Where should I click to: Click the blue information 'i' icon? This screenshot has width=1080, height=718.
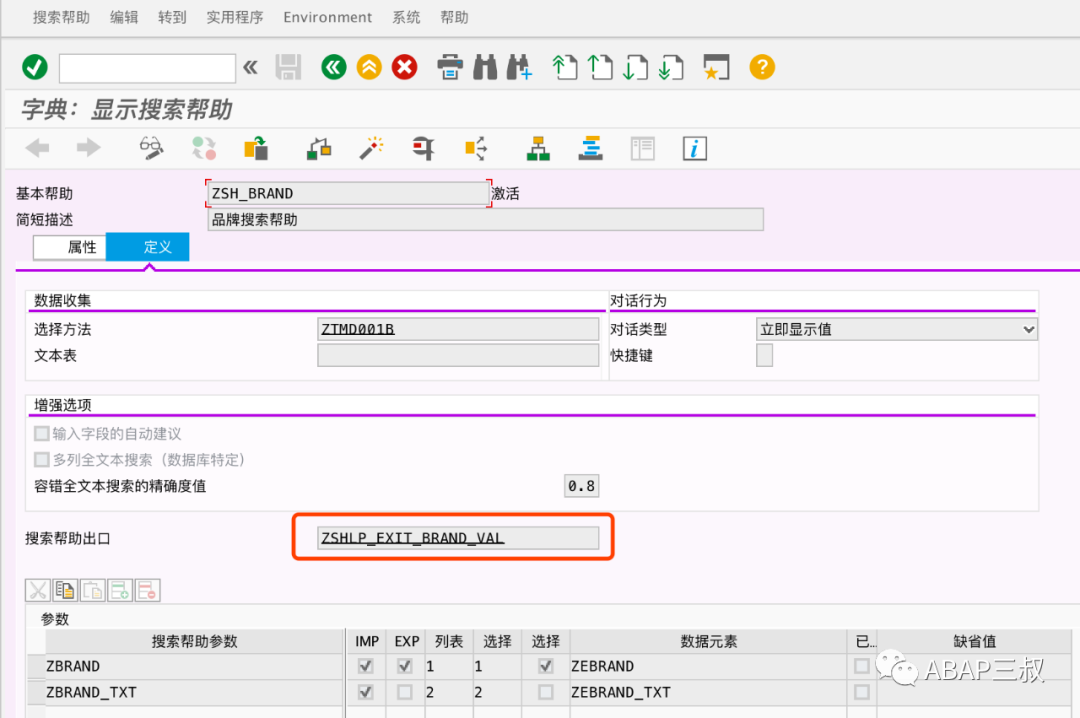pos(694,148)
